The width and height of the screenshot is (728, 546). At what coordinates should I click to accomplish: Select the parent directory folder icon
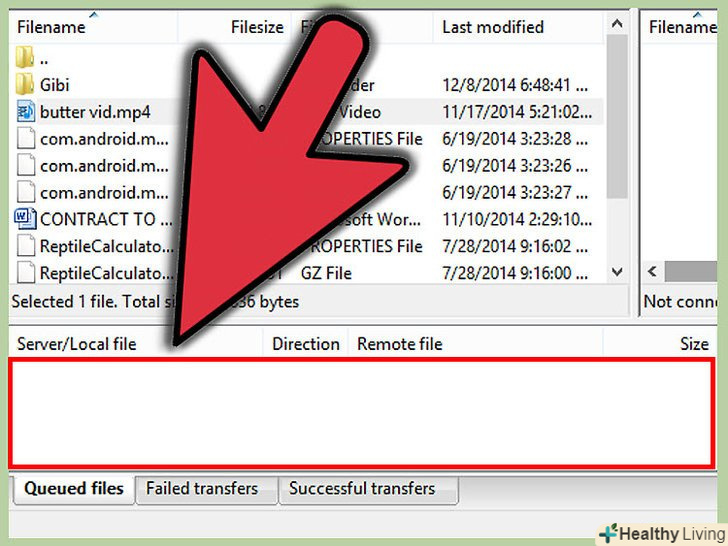25,58
